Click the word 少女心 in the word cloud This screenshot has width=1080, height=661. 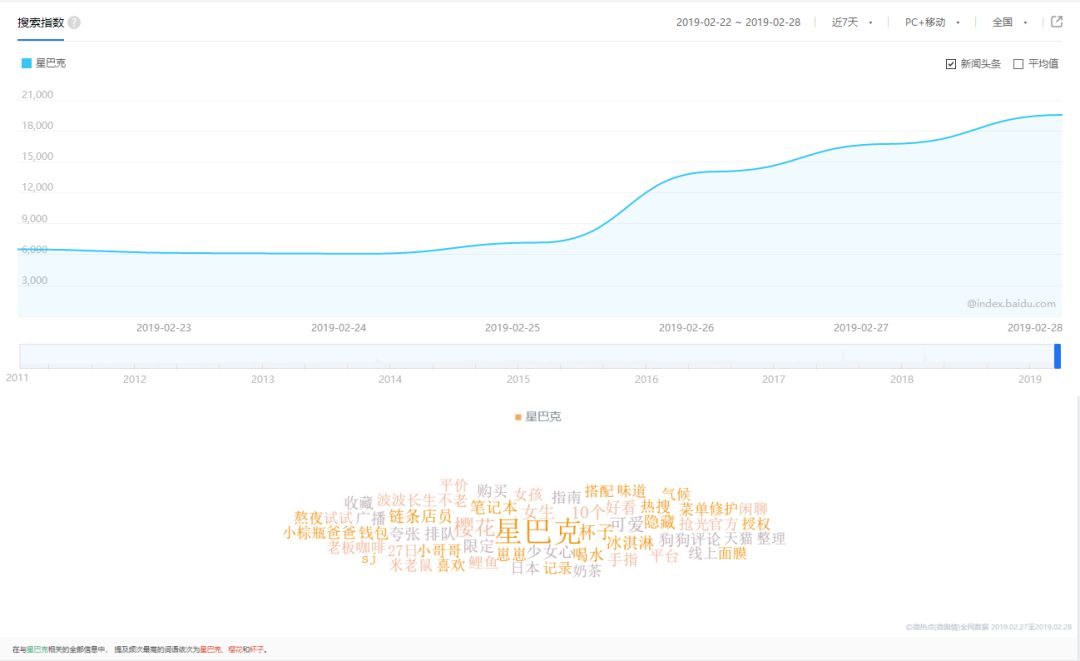click(x=550, y=553)
